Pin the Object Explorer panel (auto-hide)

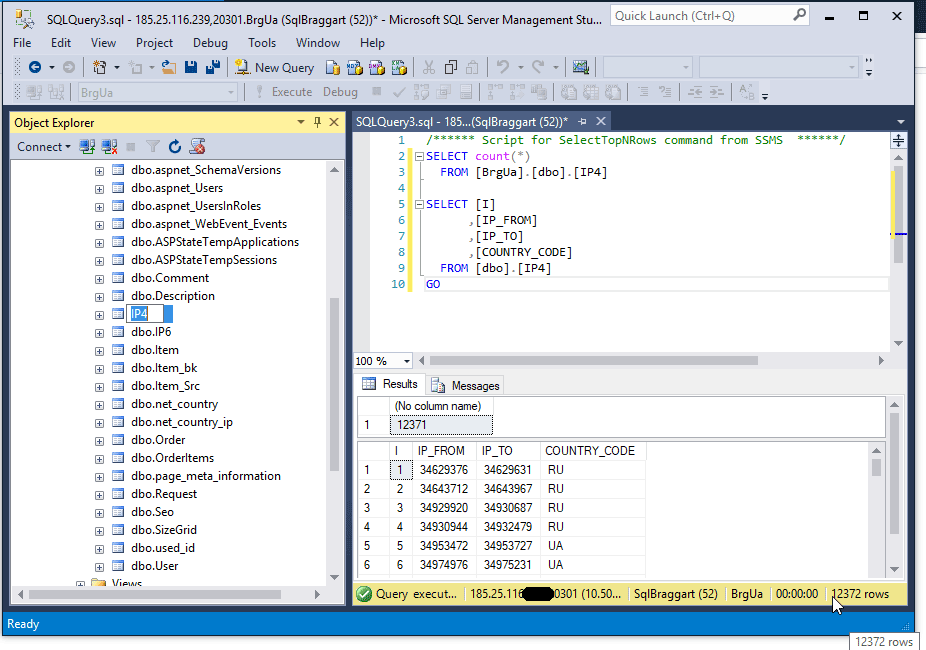coord(318,122)
